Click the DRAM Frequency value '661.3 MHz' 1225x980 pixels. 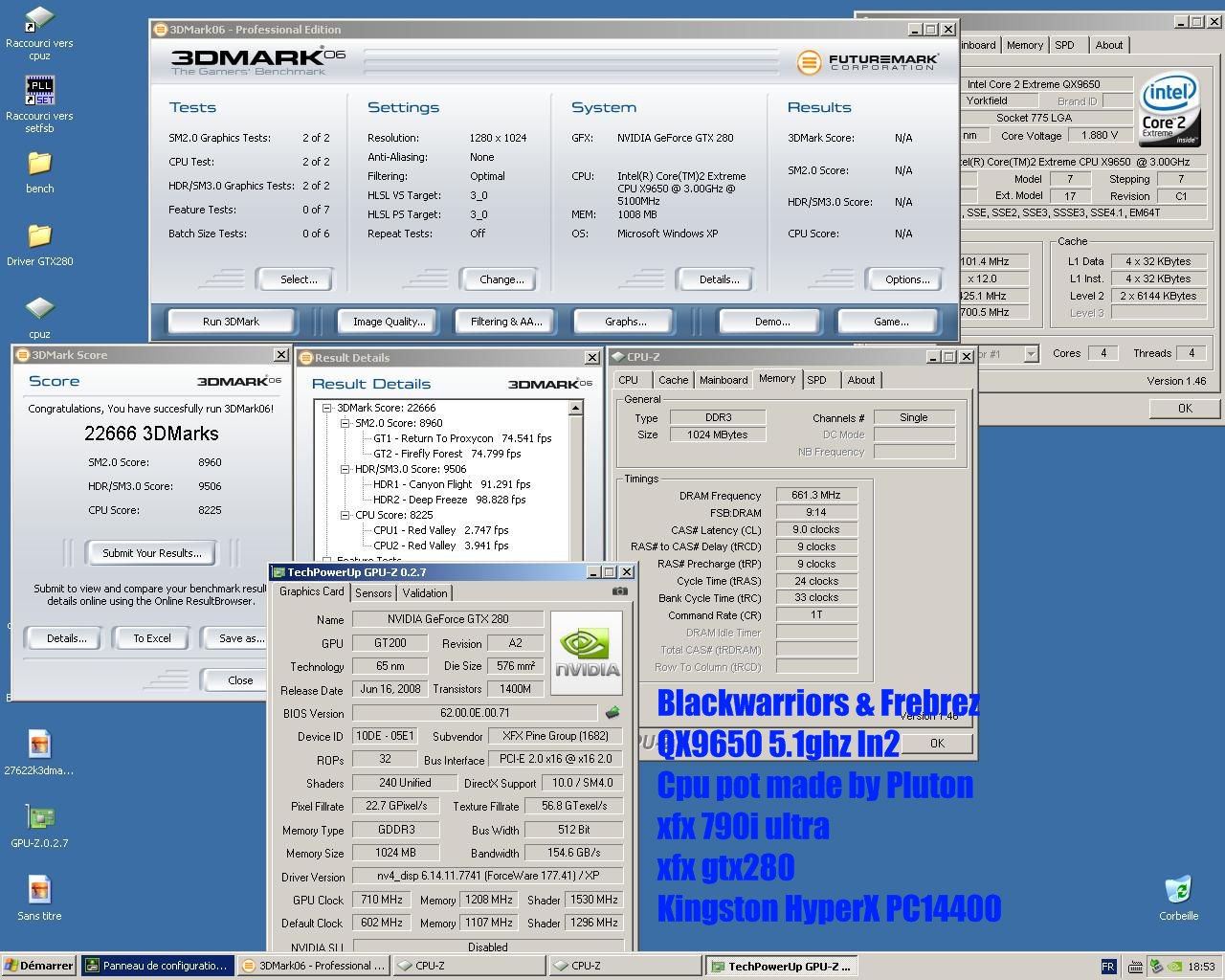point(815,495)
